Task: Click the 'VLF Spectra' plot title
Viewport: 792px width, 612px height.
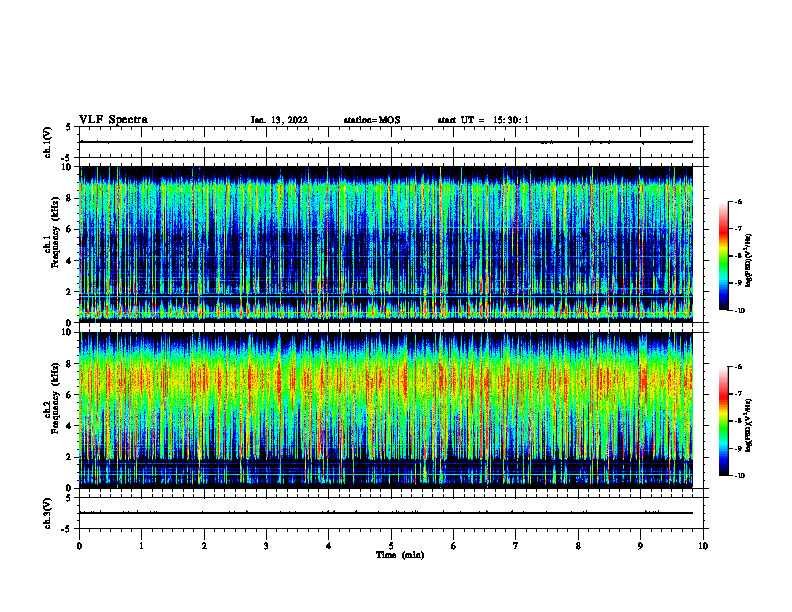Action: coord(113,120)
